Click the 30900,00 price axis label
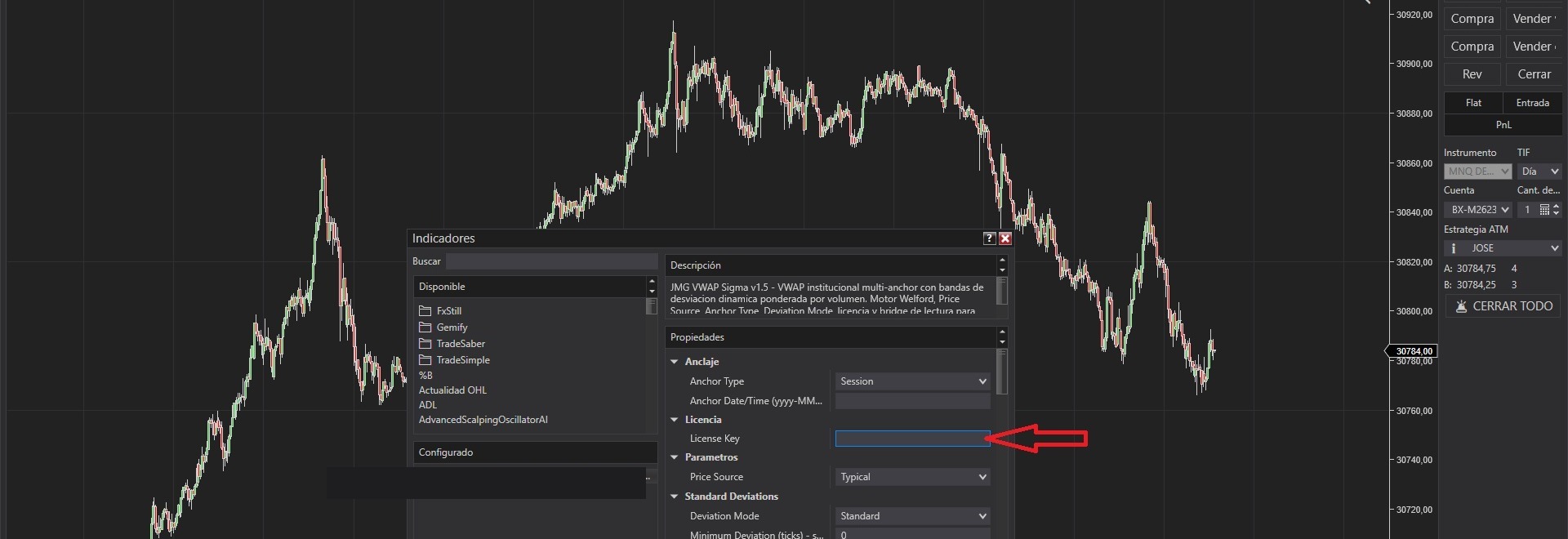This screenshot has height=539, width=1568. tap(1414, 64)
